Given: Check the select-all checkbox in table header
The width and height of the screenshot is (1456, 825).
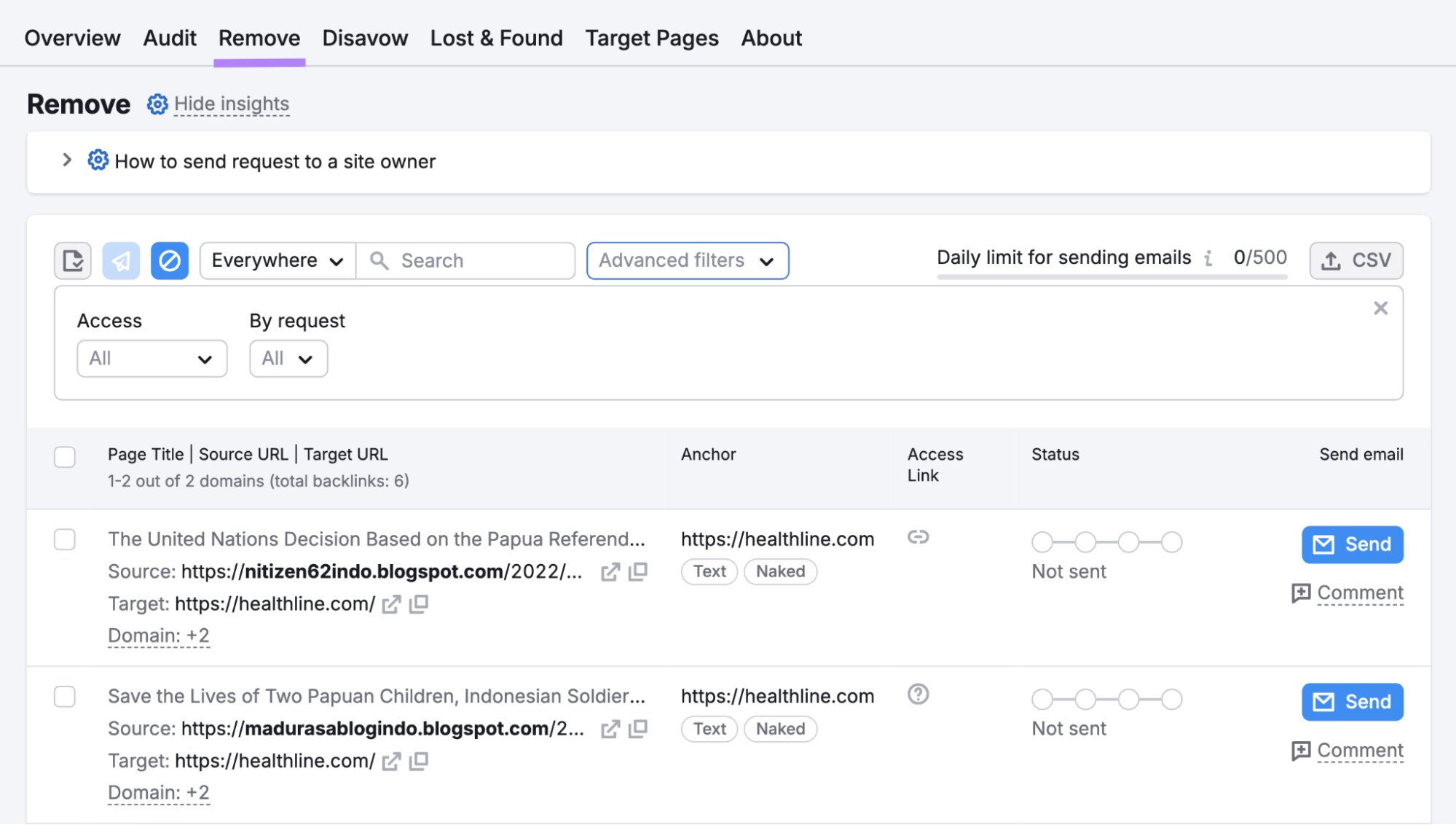Looking at the screenshot, I should (65, 456).
